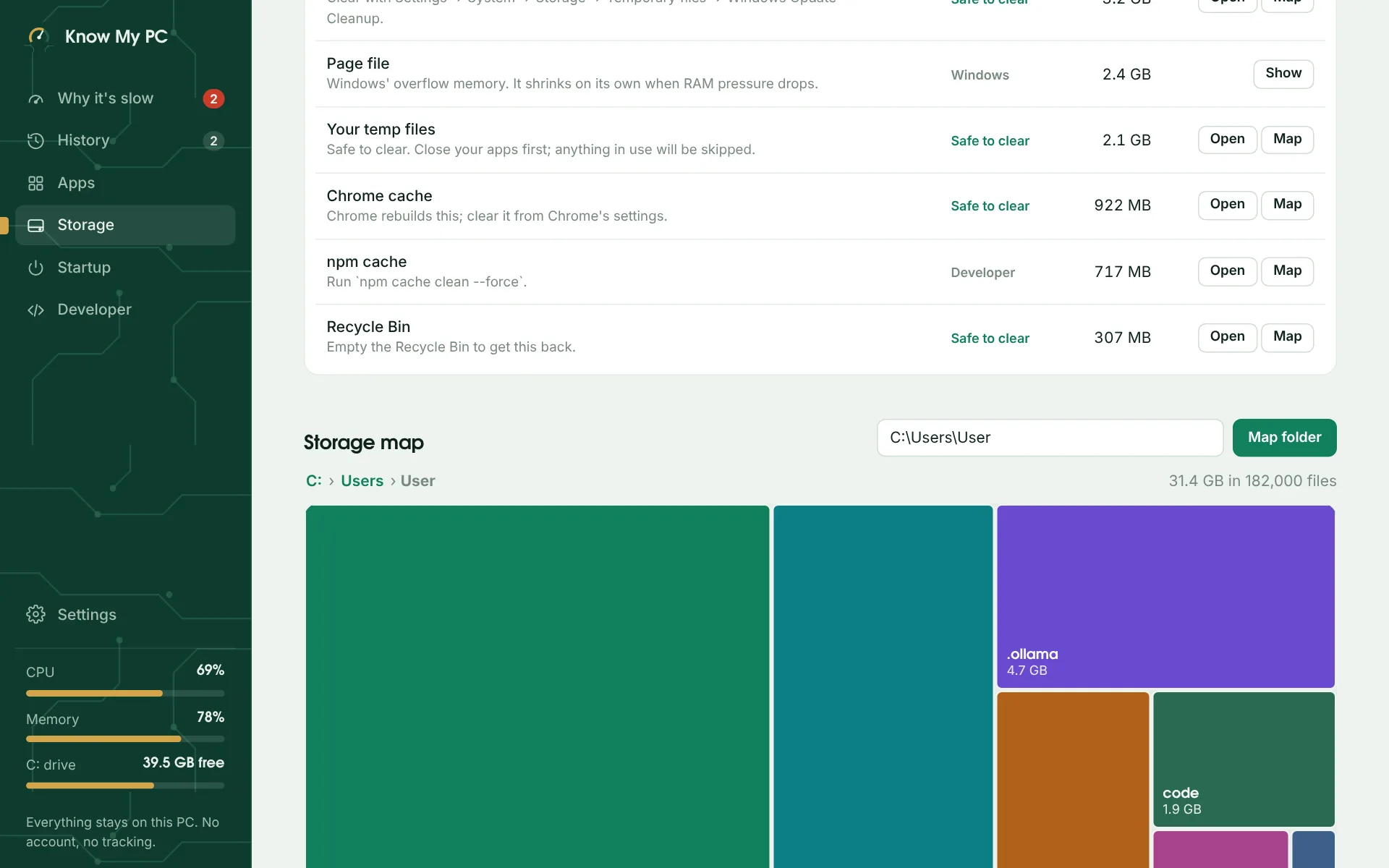Click the teal treemap block
Screen dimensions: 1389x868
(883, 686)
